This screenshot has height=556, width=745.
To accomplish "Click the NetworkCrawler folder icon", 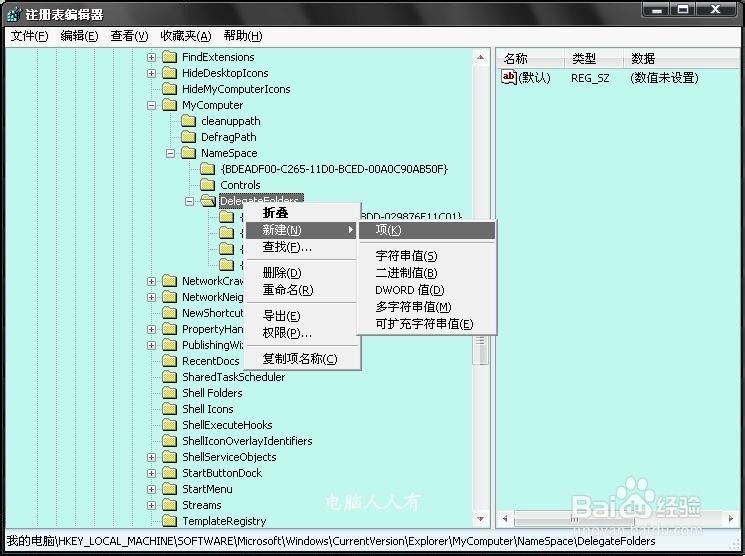I will 169,281.
